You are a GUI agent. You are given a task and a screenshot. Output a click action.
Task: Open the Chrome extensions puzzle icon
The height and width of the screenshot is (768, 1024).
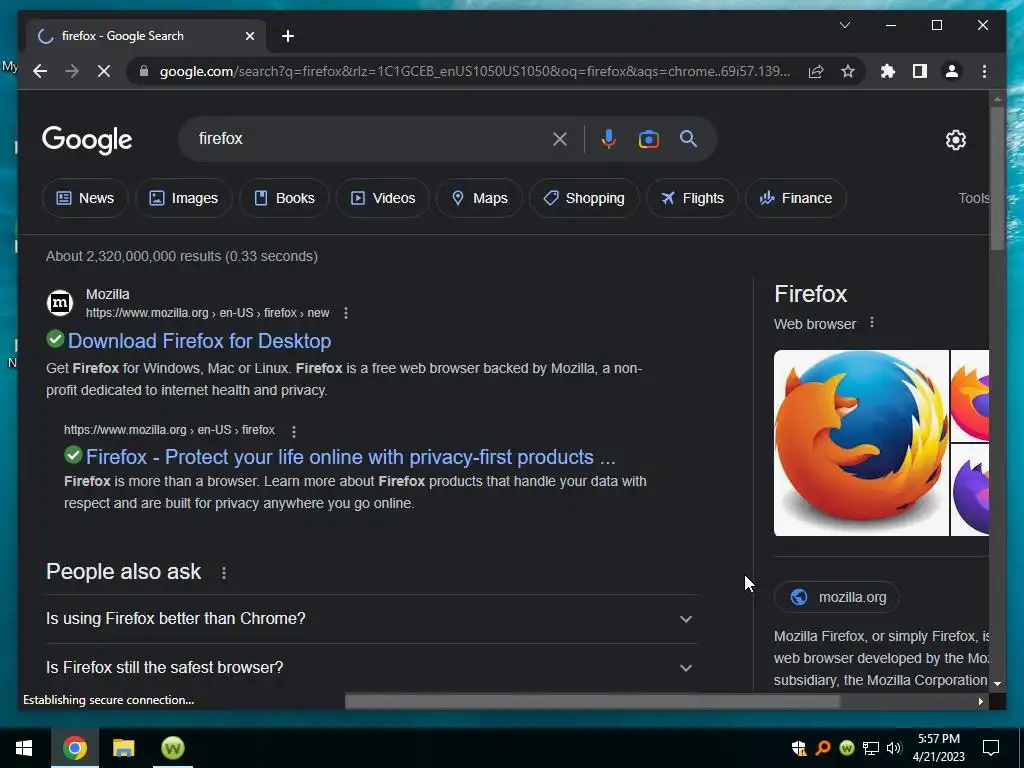tap(888, 71)
